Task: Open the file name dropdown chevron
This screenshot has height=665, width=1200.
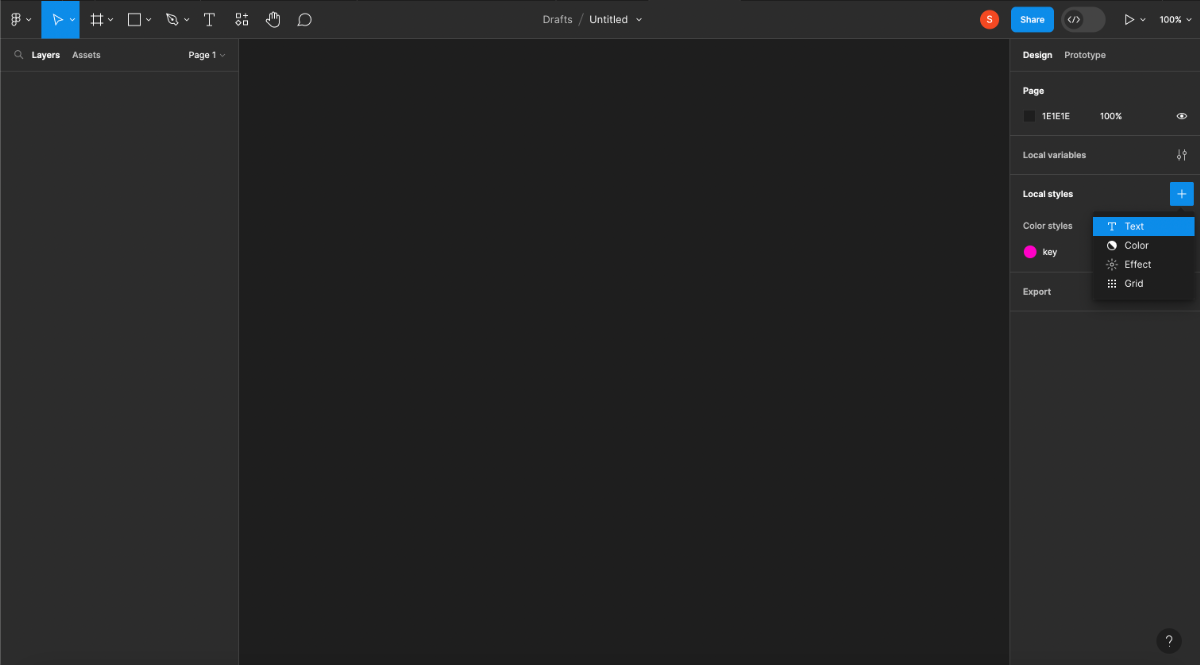Action: pos(639,20)
